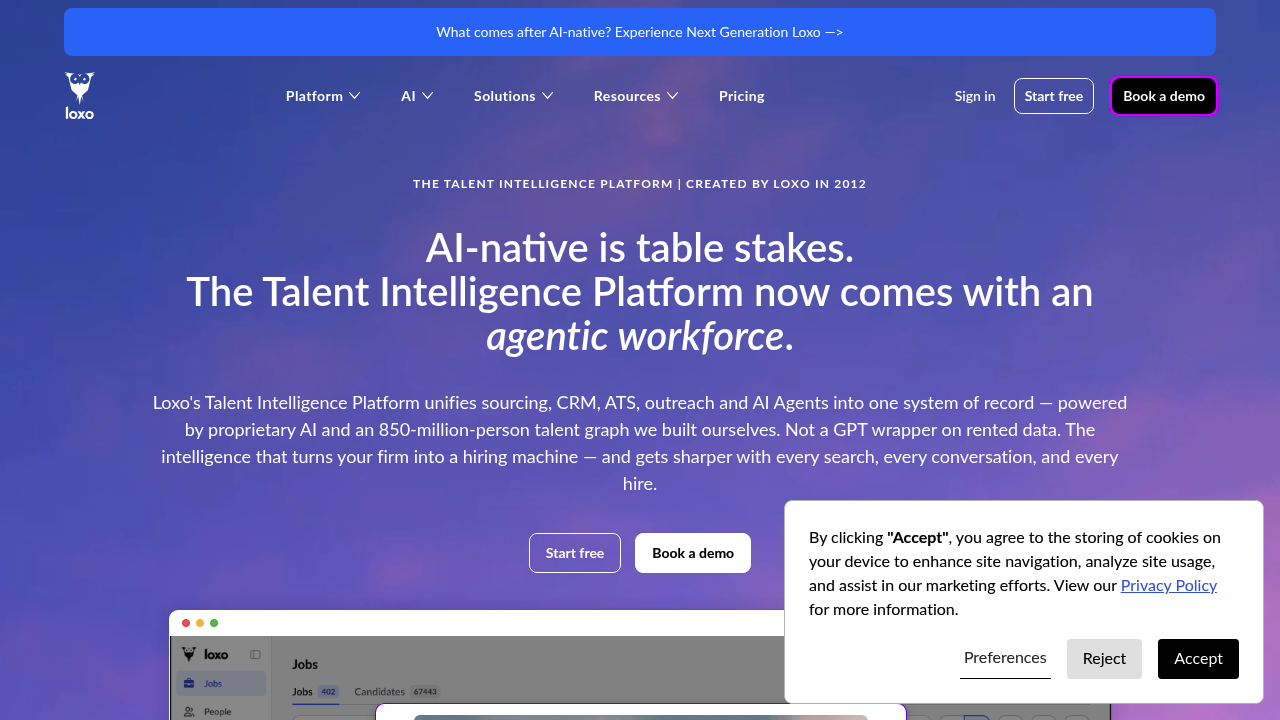
Task: Select the Candidates tab showing 67443
Action: 397,691
